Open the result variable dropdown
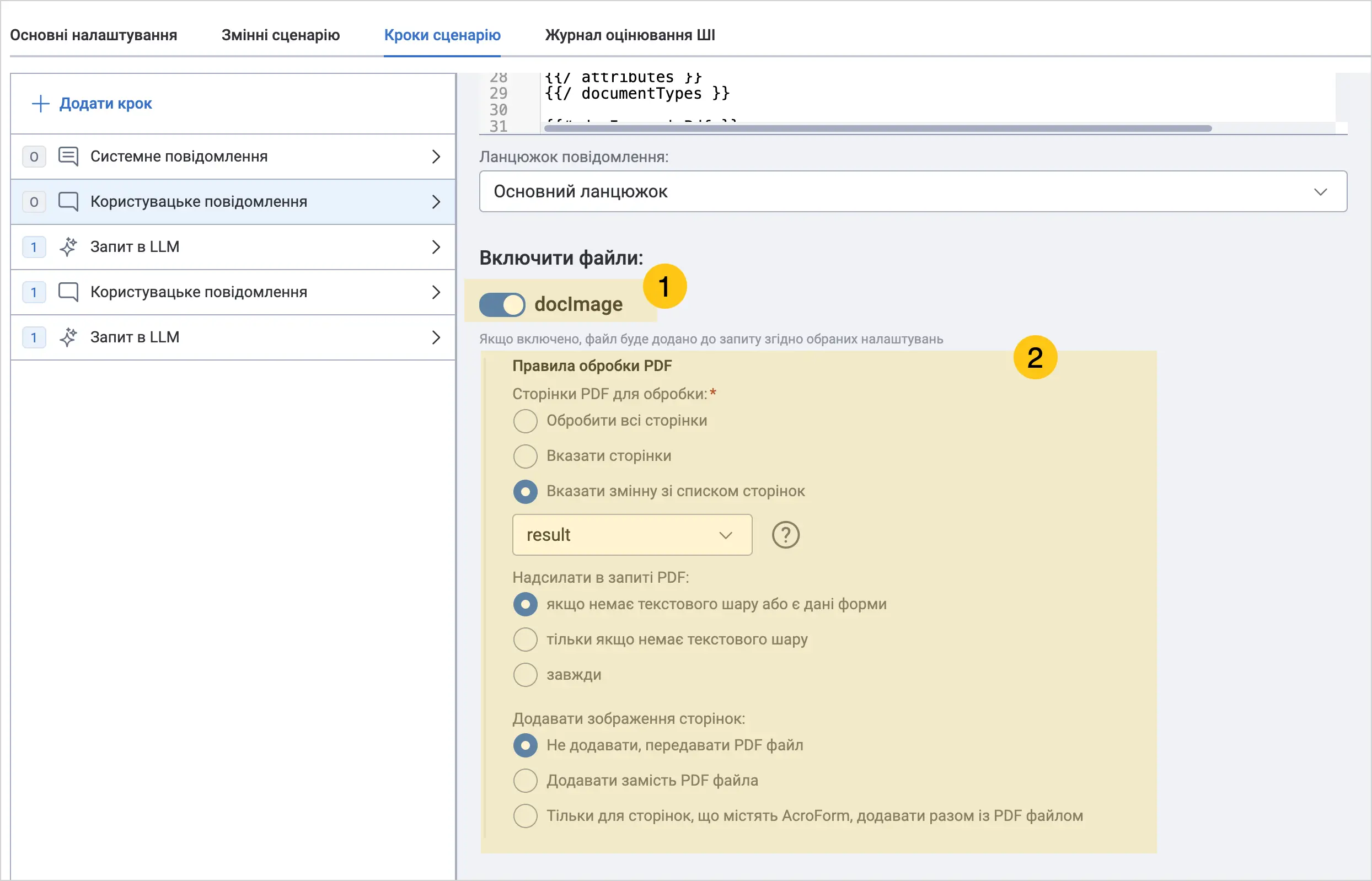 (631, 535)
